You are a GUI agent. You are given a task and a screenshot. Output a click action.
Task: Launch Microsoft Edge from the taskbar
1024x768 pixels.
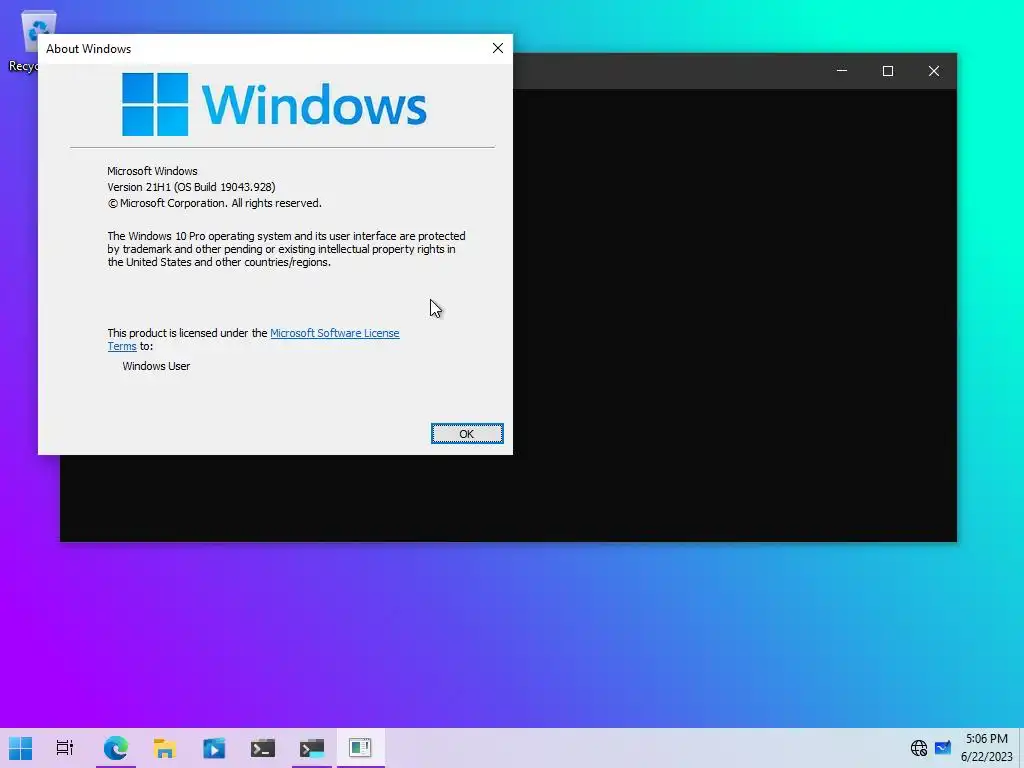coord(116,748)
